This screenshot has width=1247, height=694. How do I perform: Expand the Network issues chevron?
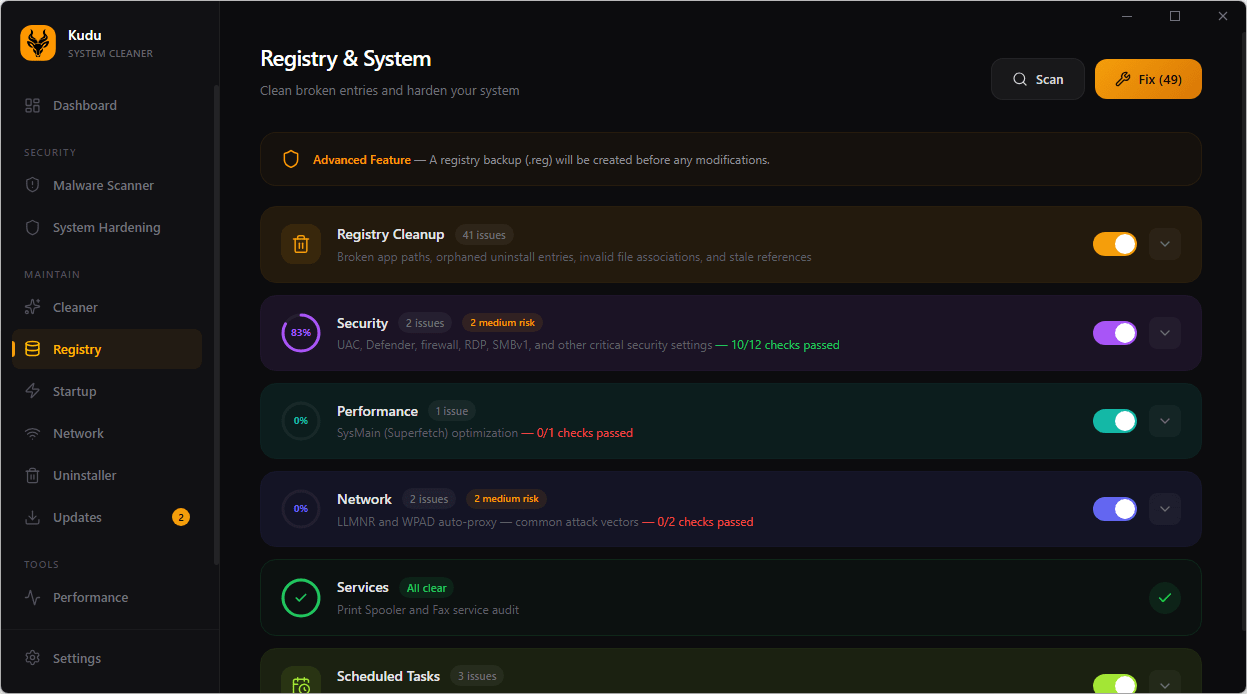tap(1164, 509)
